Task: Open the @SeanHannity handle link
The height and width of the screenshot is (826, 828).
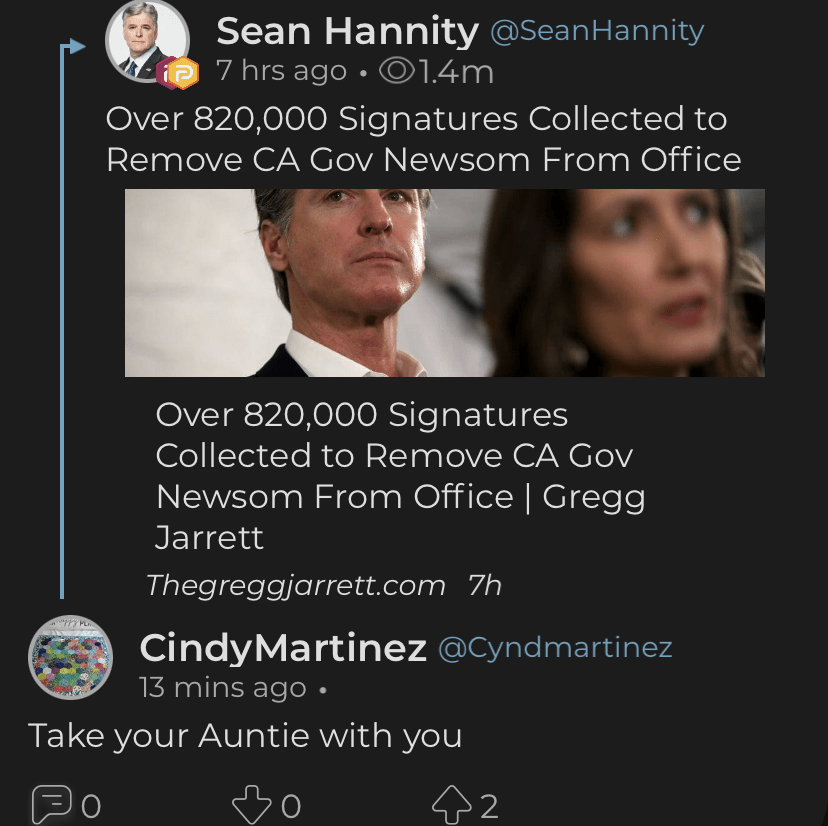Action: (x=596, y=32)
